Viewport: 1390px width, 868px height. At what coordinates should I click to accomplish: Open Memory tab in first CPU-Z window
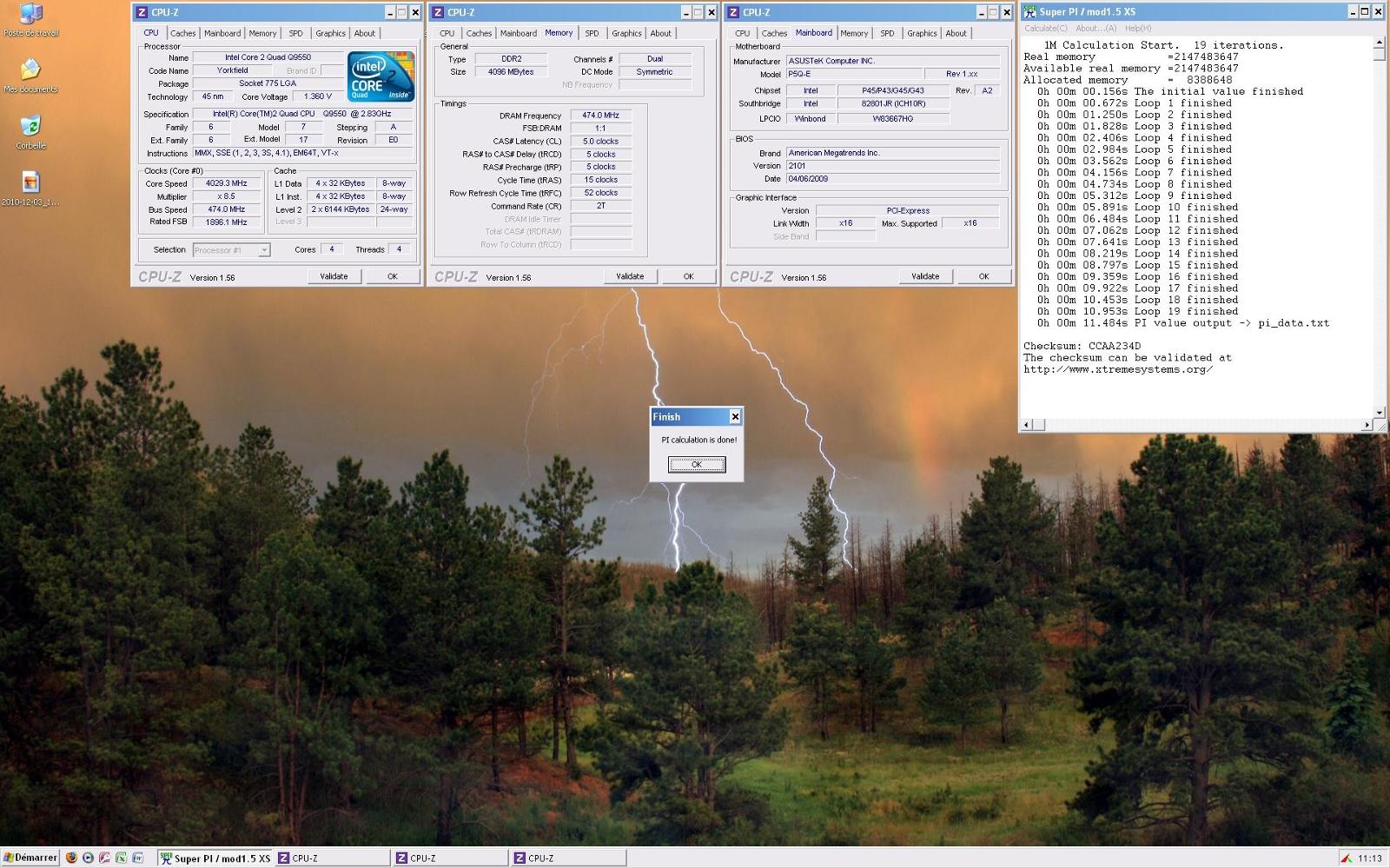tap(262, 34)
